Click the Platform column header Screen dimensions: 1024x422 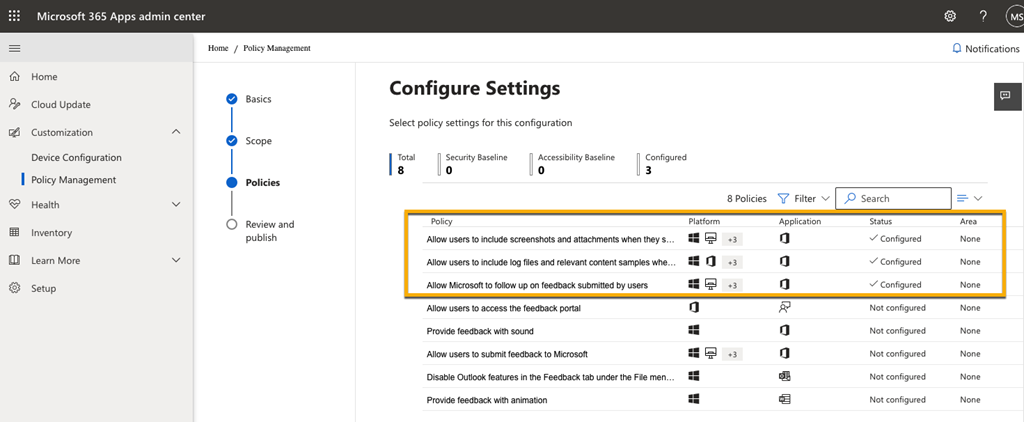704,221
